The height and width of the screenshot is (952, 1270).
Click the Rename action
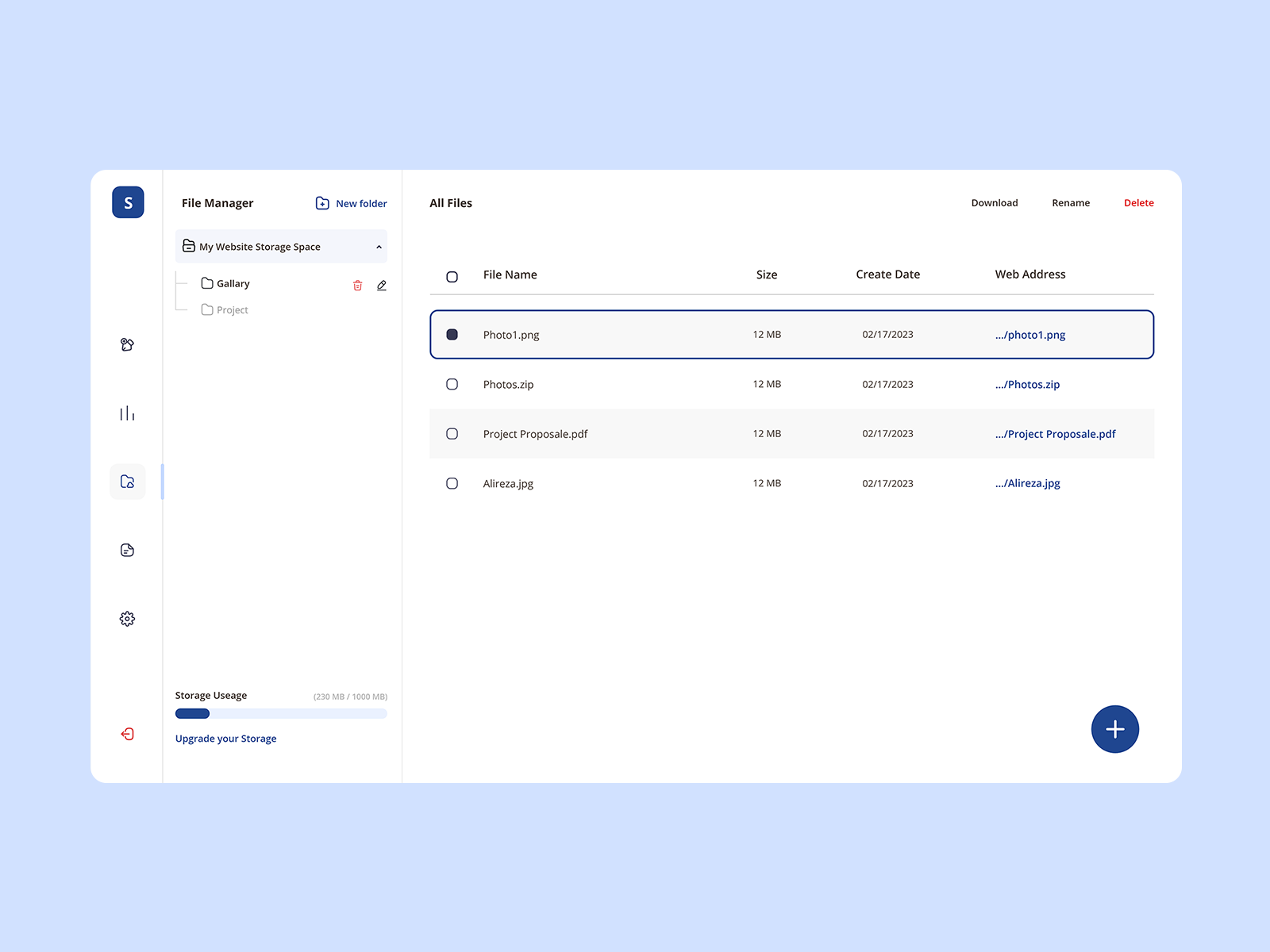click(1071, 203)
